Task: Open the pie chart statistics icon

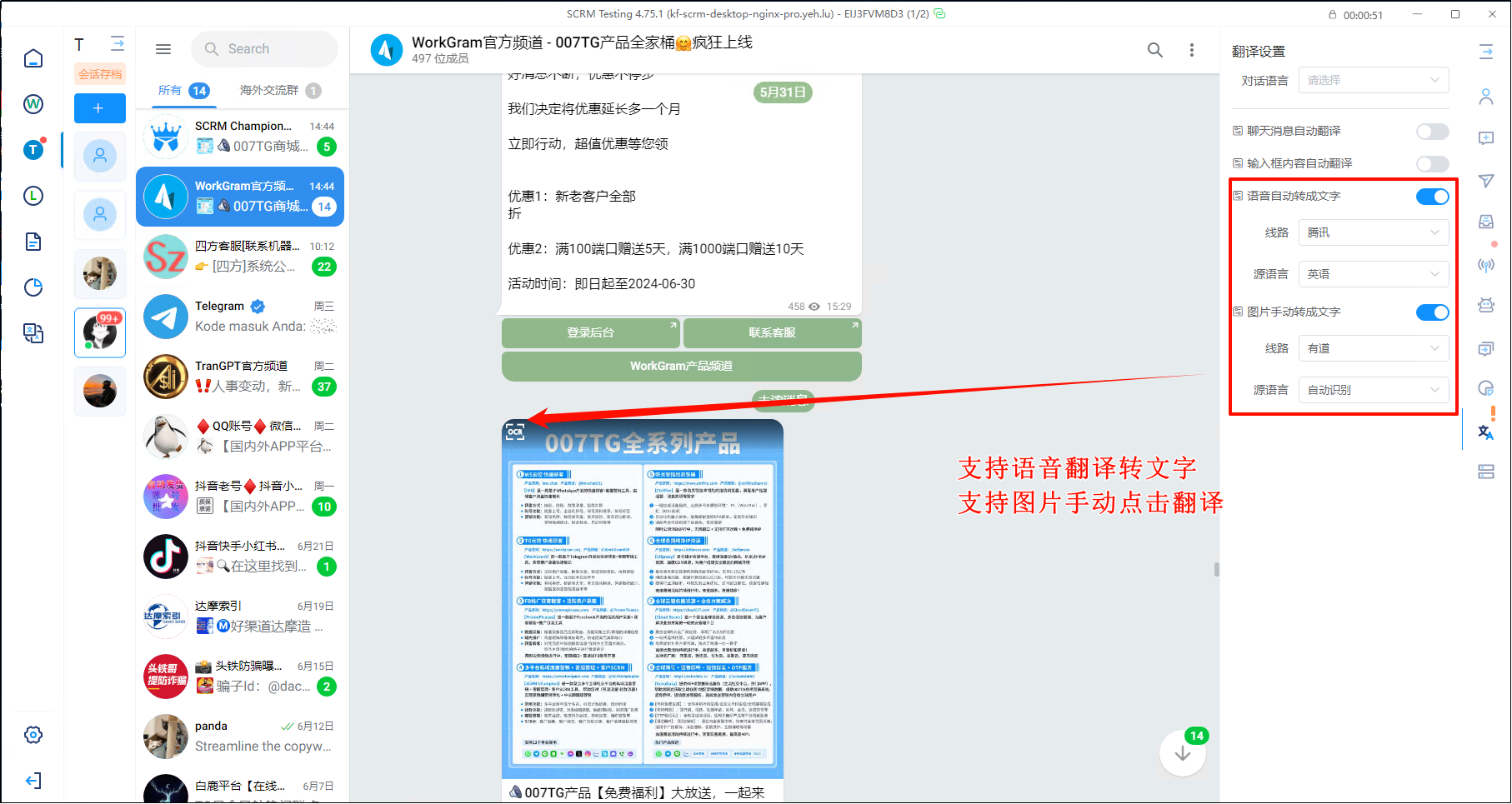Action: tap(33, 287)
